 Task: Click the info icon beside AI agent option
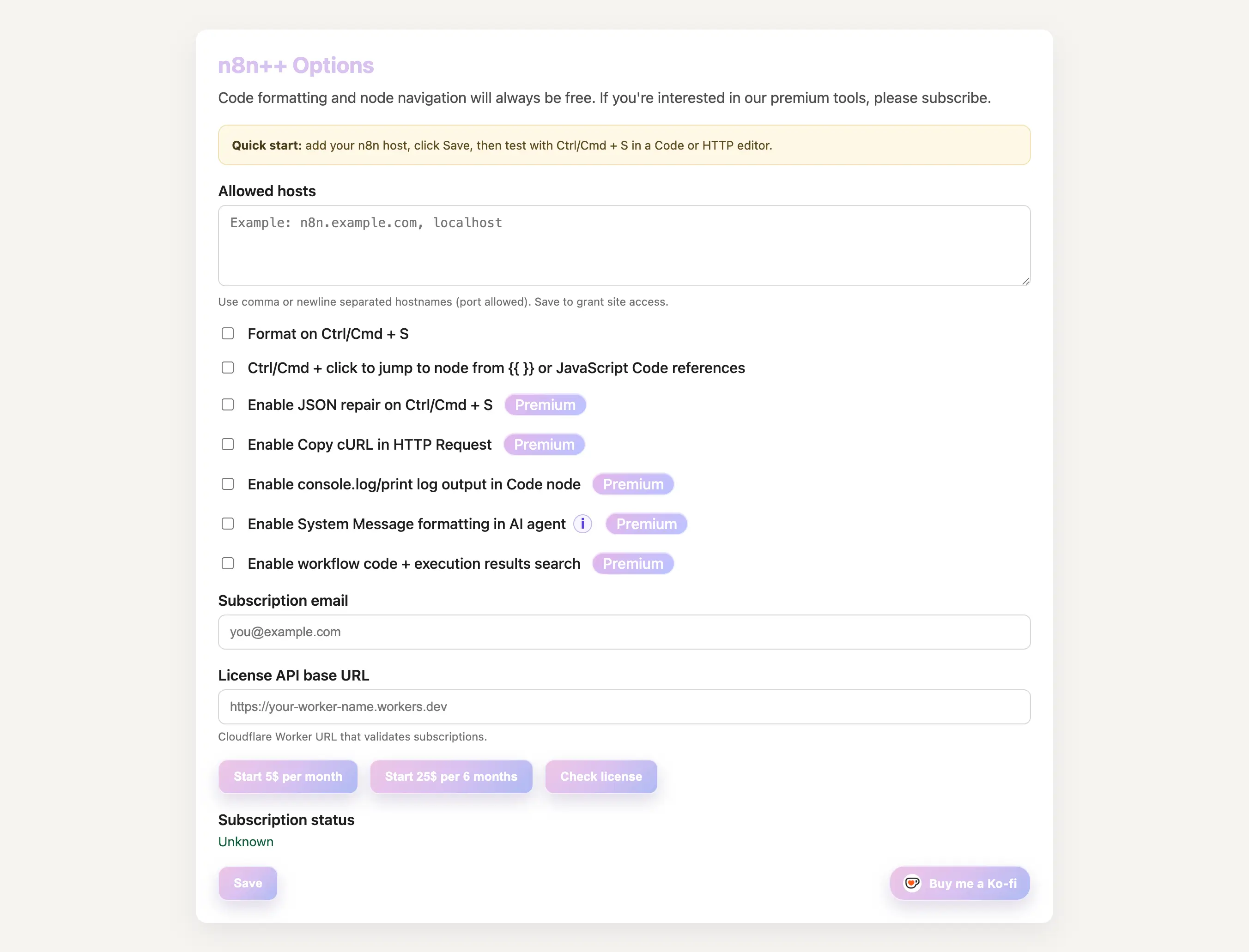coord(583,524)
